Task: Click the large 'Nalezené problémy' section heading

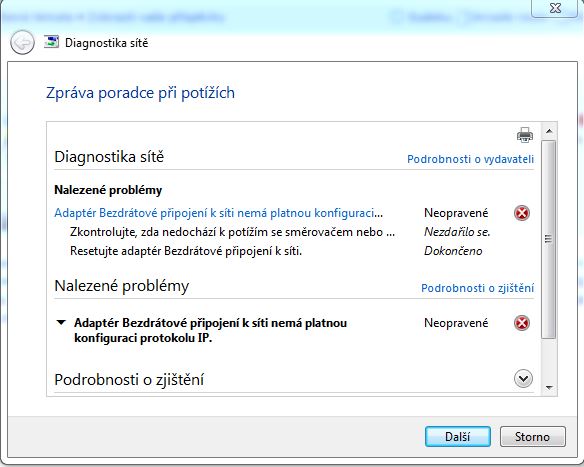Action: [122, 286]
